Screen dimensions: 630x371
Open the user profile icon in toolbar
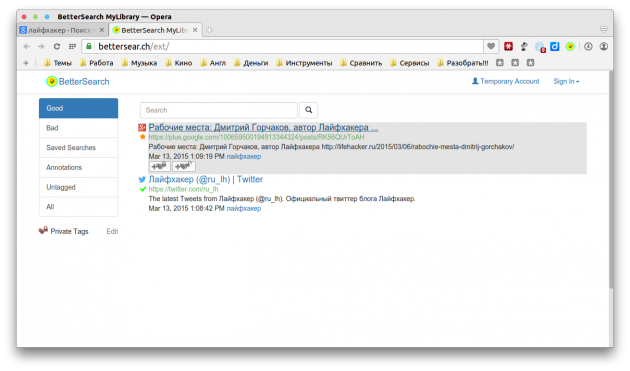tap(603, 47)
